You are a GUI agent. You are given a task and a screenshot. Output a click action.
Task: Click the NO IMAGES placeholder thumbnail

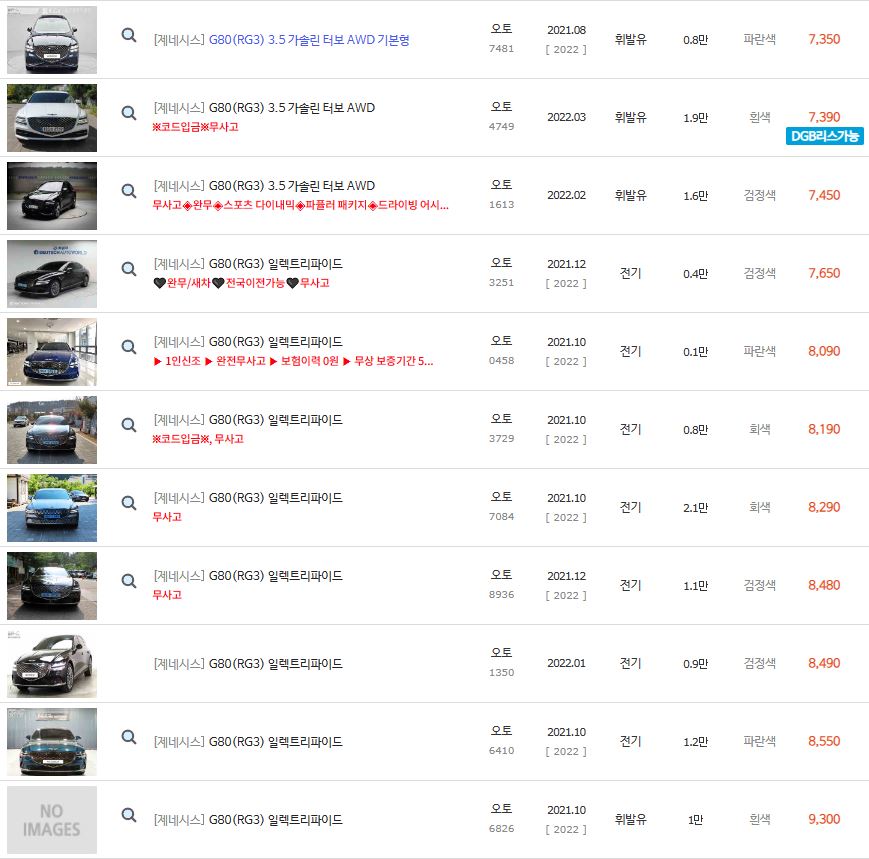point(52,820)
